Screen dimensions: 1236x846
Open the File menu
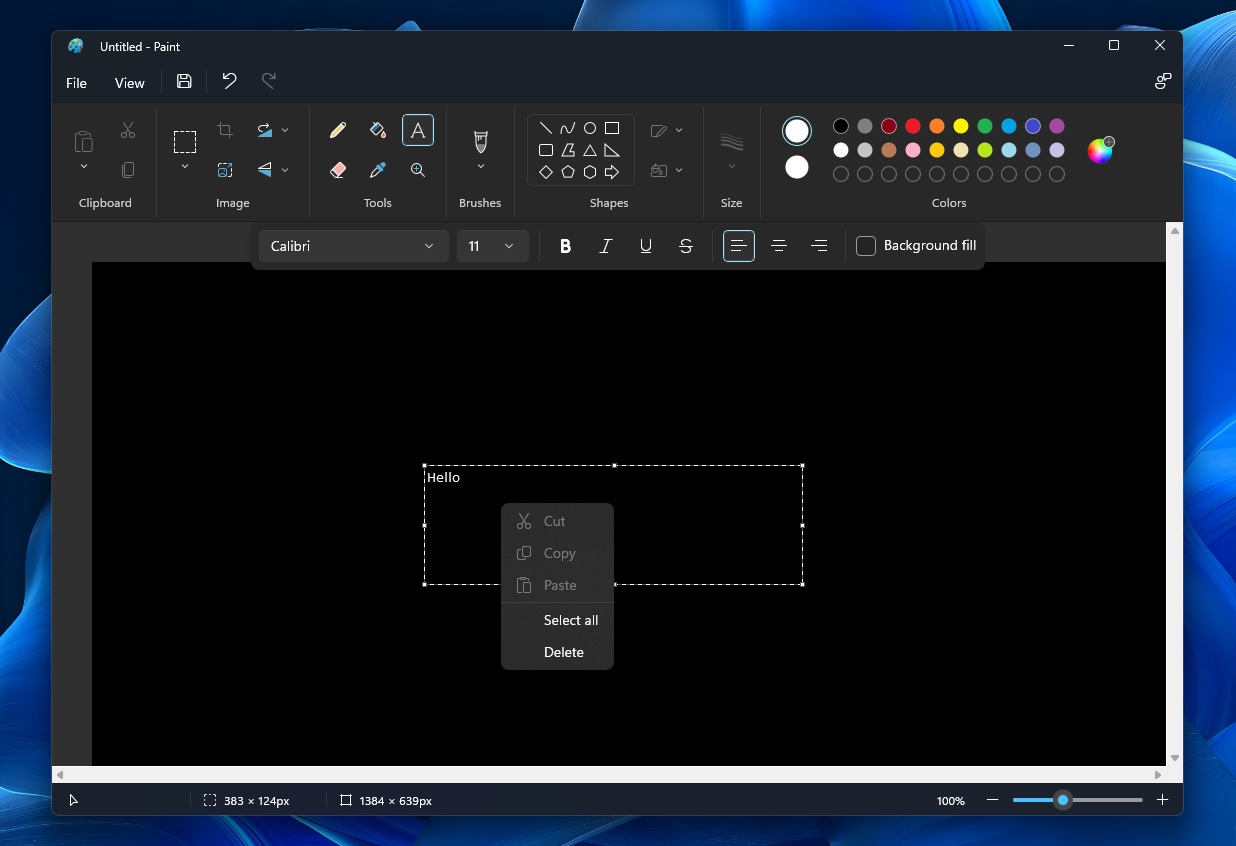point(76,83)
